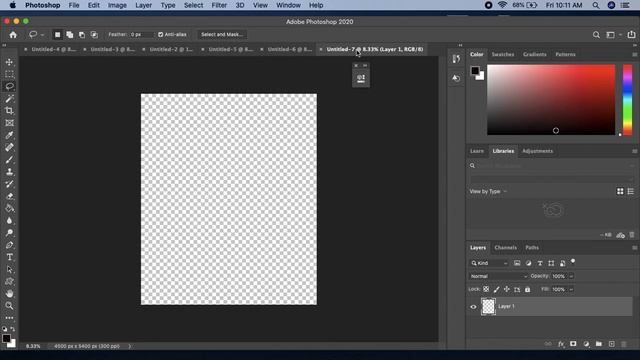Image resolution: width=640 pixels, height=360 pixels.
Task: Open the Filter menu
Action: [219, 5]
